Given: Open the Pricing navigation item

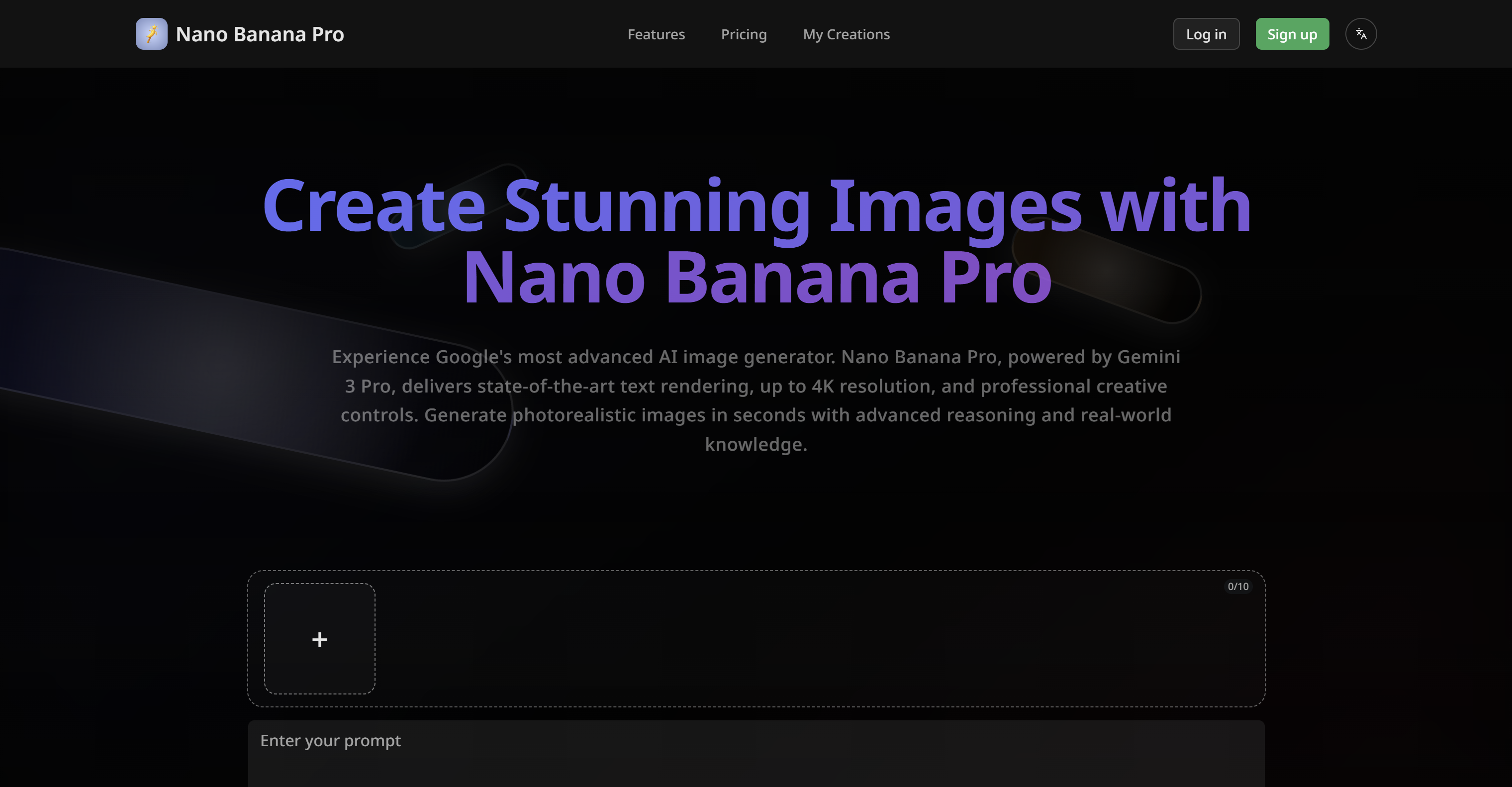Looking at the screenshot, I should (x=744, y=33).
